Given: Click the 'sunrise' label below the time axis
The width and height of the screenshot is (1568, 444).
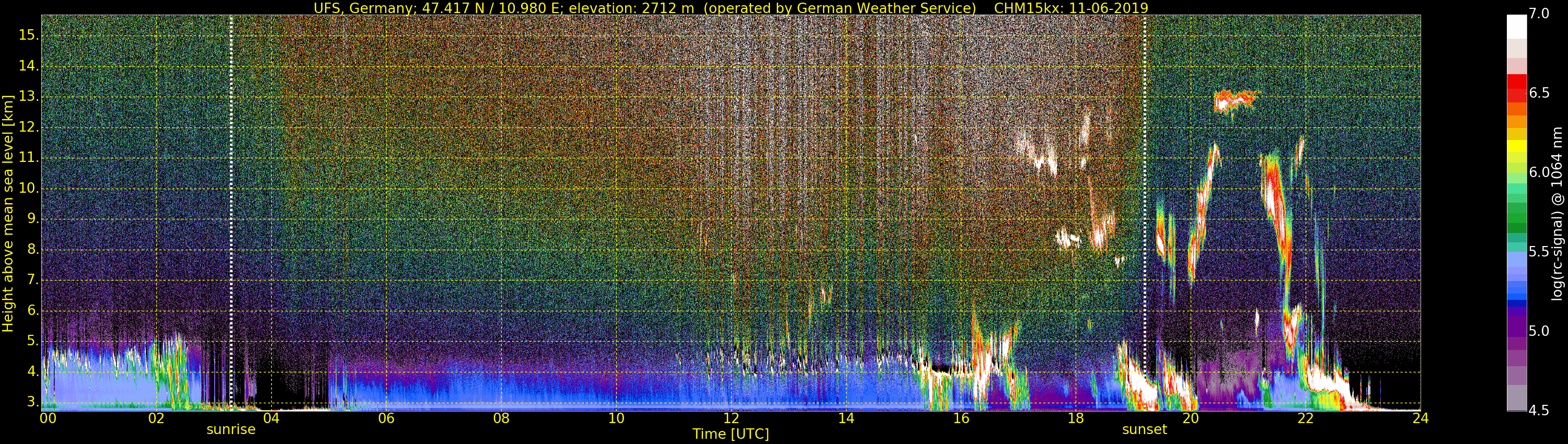Looking at the screenshot, I should pyautogui.click(x=230, y=429).
